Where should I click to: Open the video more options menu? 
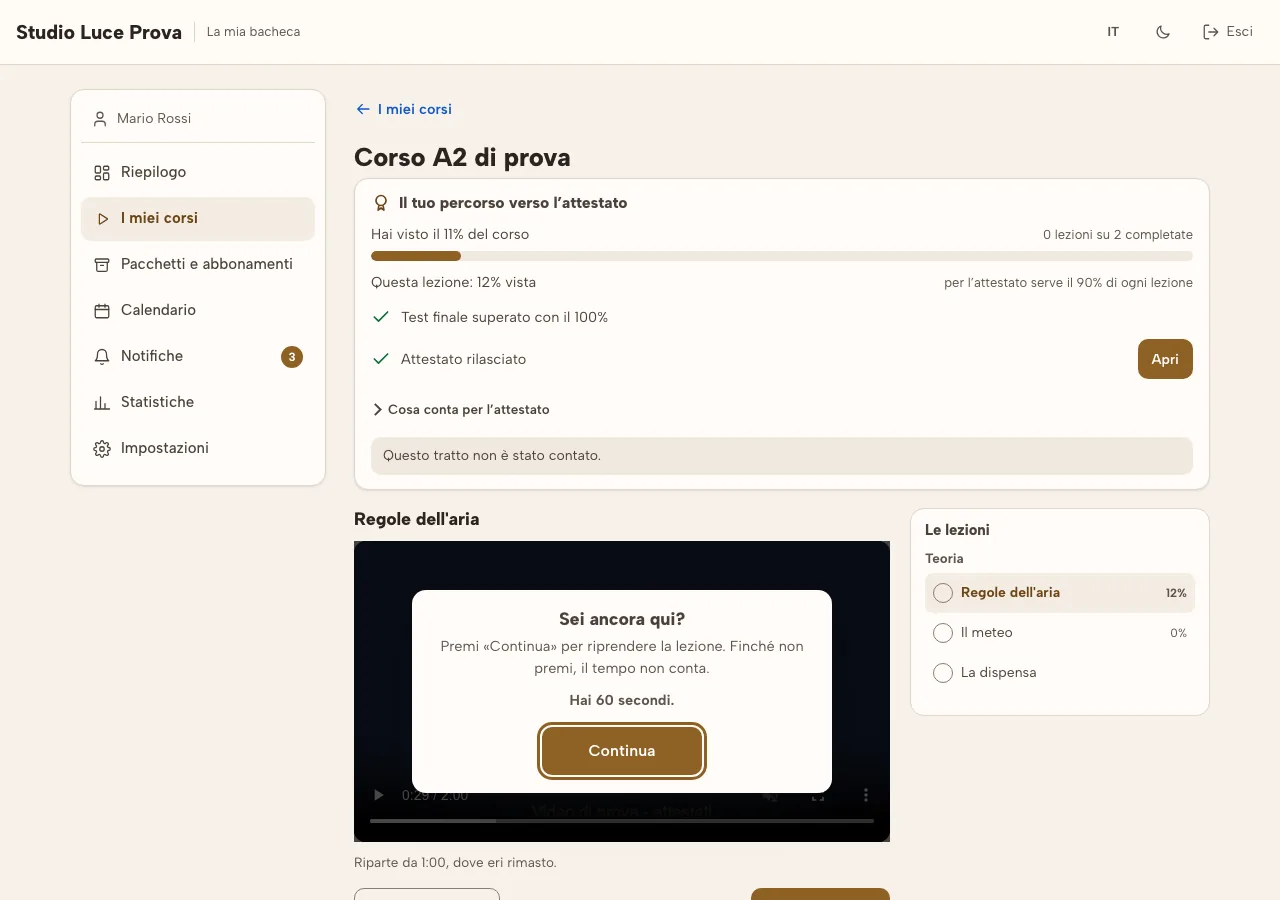tap(866, 796)
